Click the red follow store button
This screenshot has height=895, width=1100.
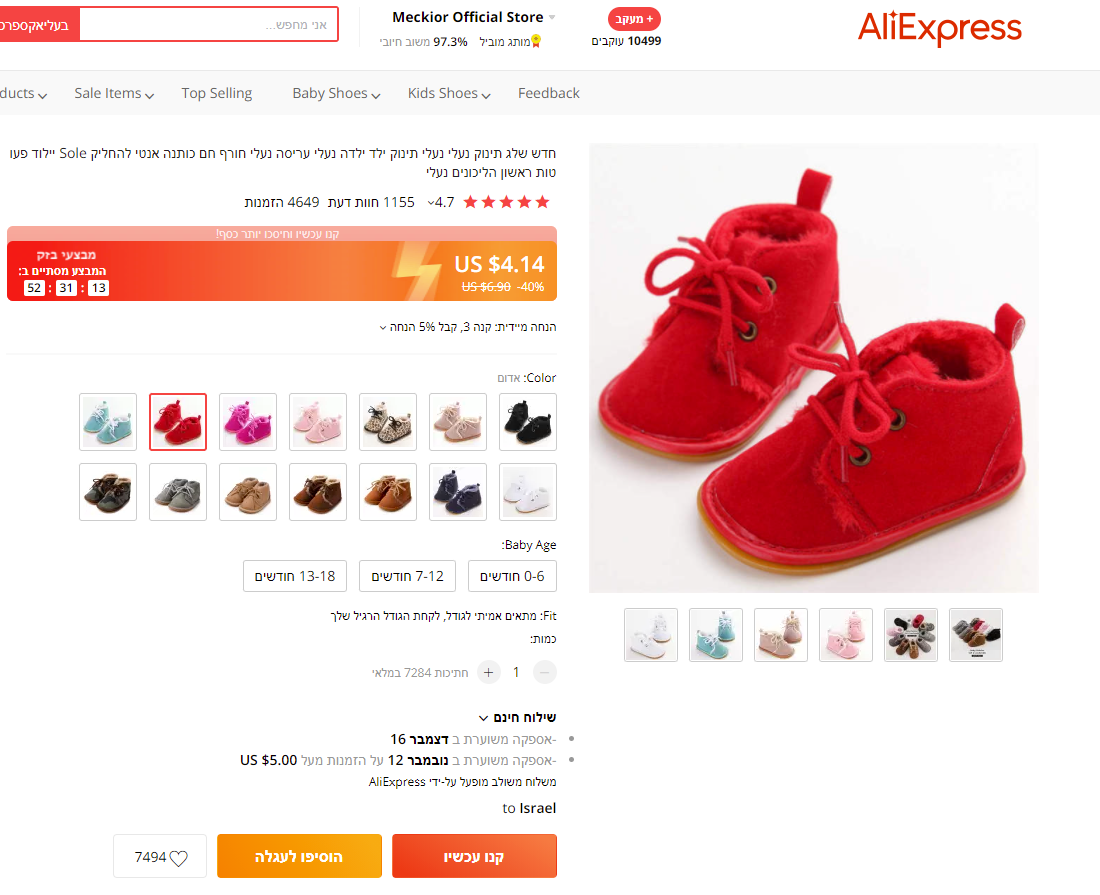point(634,19)
